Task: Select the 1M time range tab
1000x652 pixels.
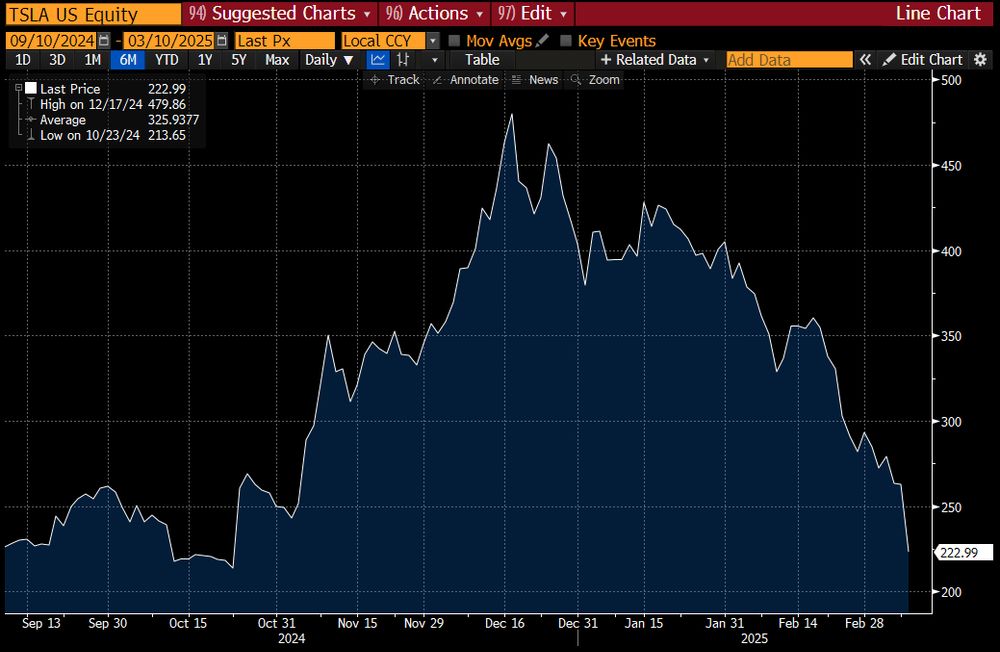Action: (92, 60)
